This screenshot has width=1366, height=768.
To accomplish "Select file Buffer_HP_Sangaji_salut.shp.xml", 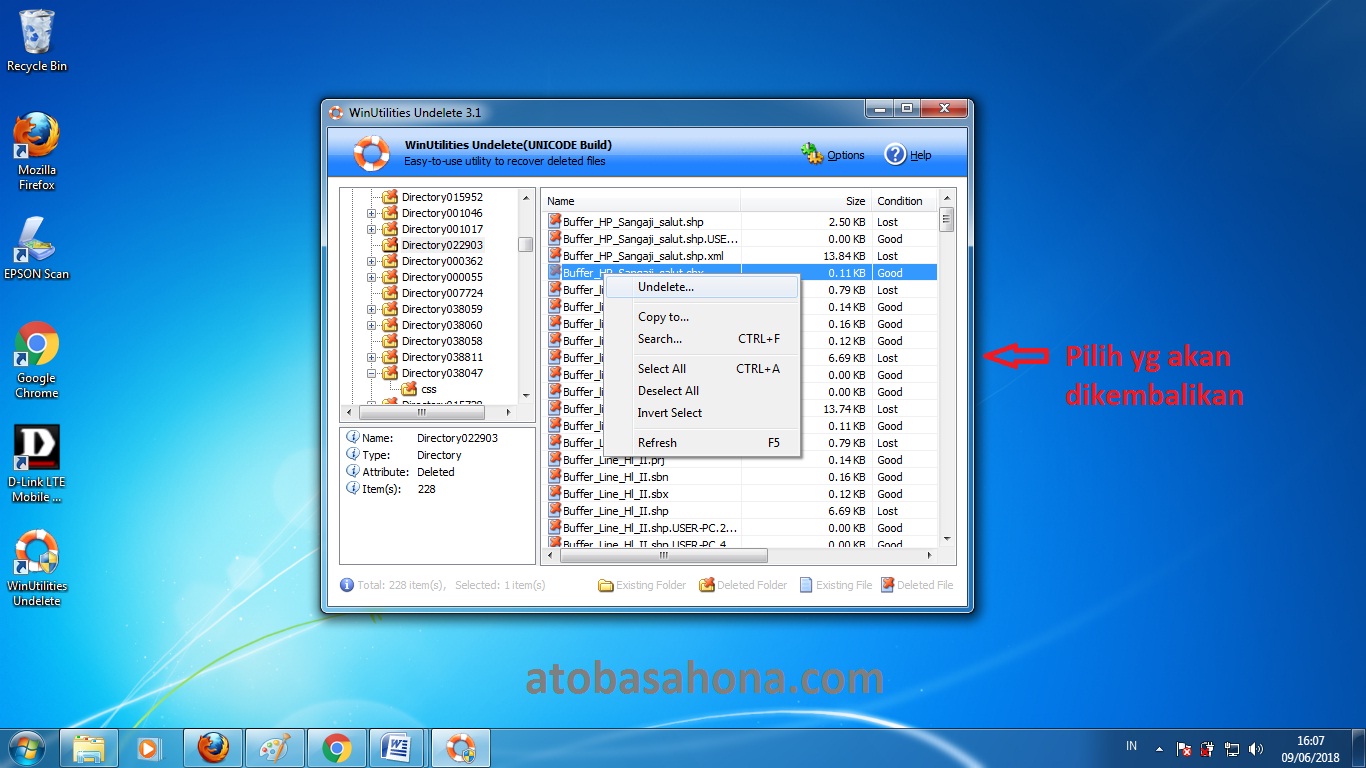I will (643, 256).
